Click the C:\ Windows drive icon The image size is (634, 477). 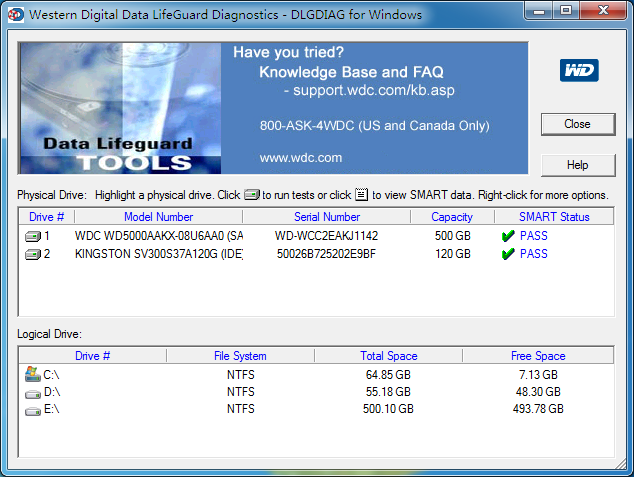coord(33,374)
